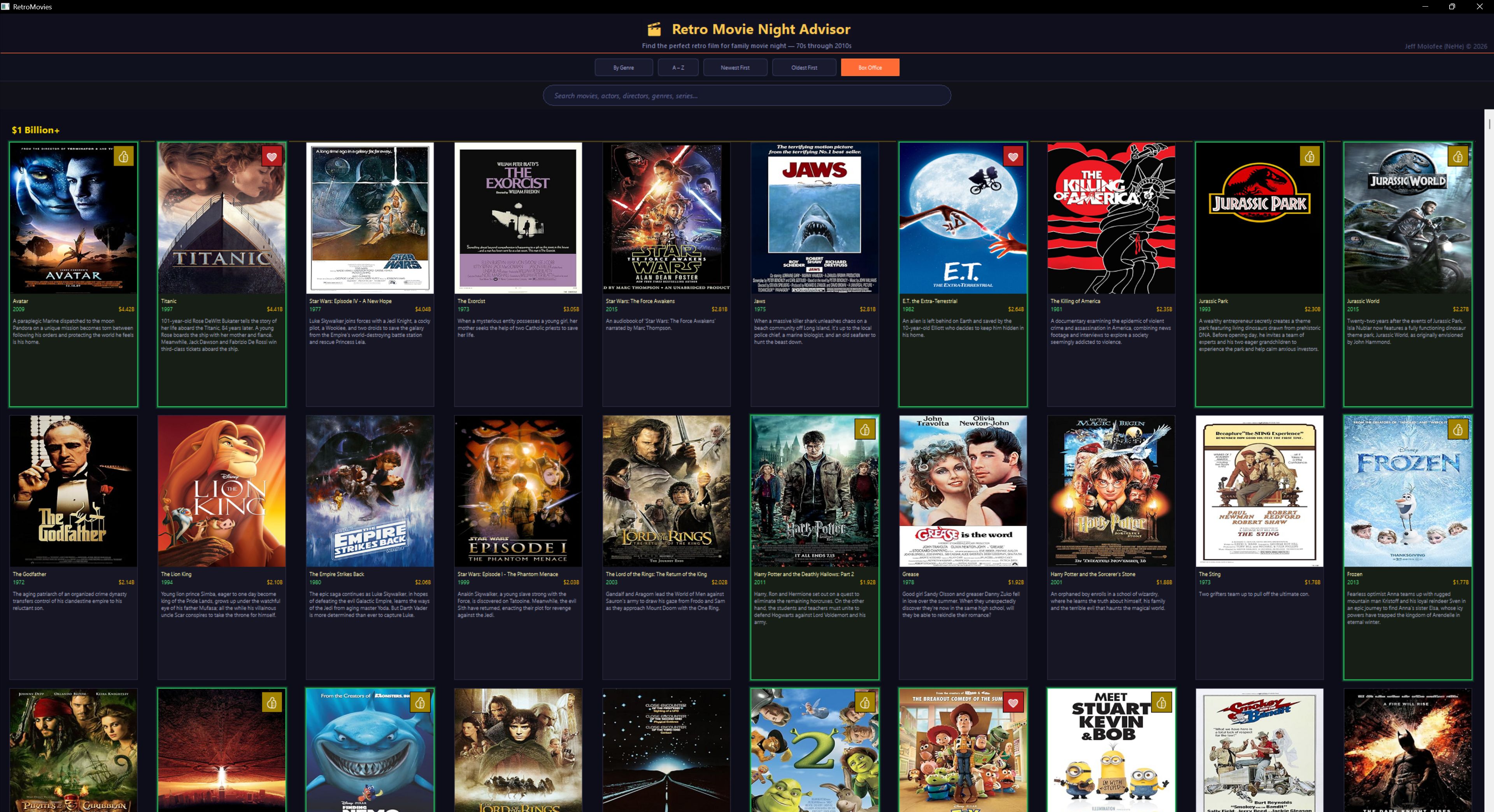Click the Jurassic Park description text

click(x=1259, y=335)
